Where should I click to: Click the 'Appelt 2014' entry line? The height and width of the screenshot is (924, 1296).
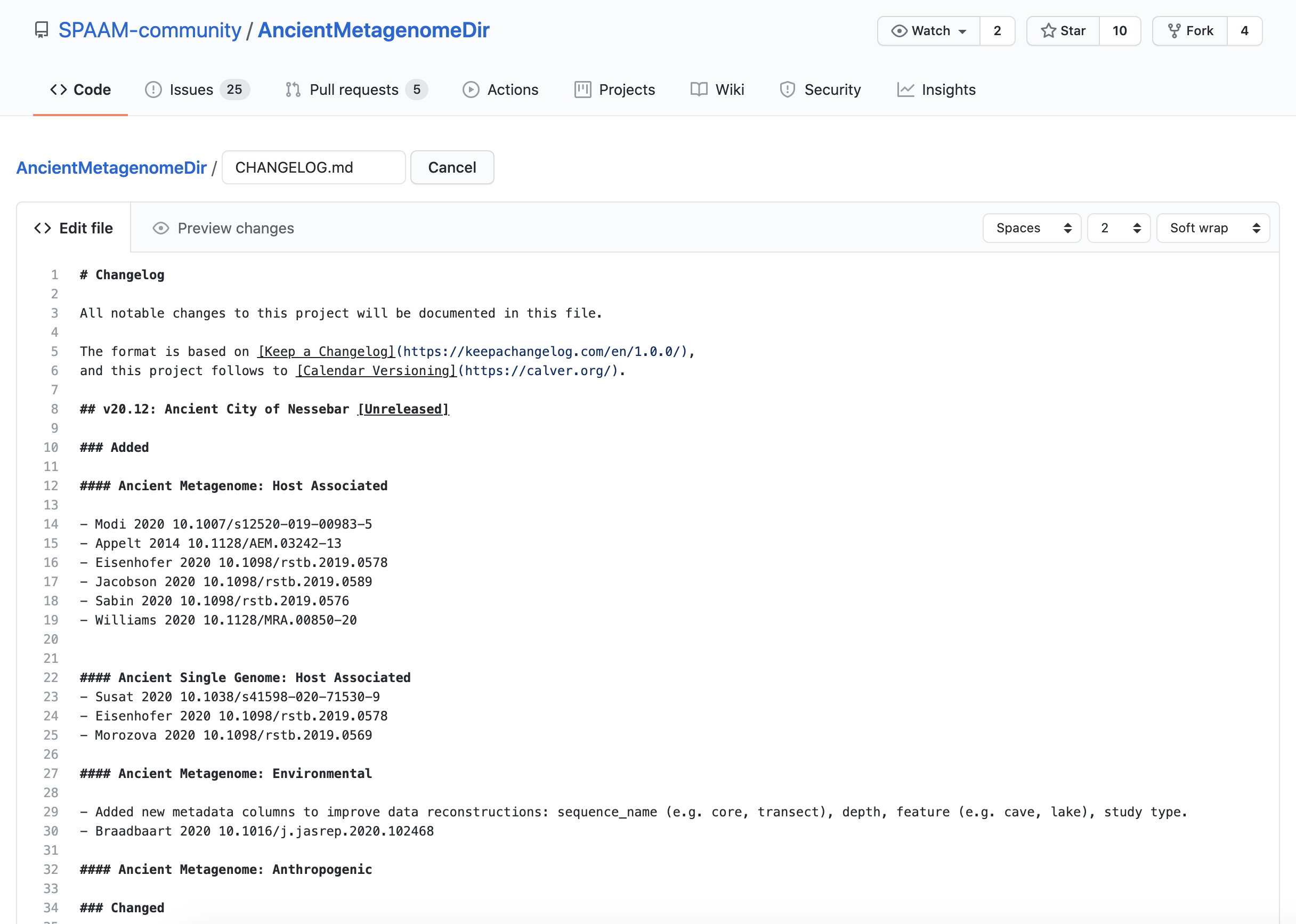pos(210,544)
